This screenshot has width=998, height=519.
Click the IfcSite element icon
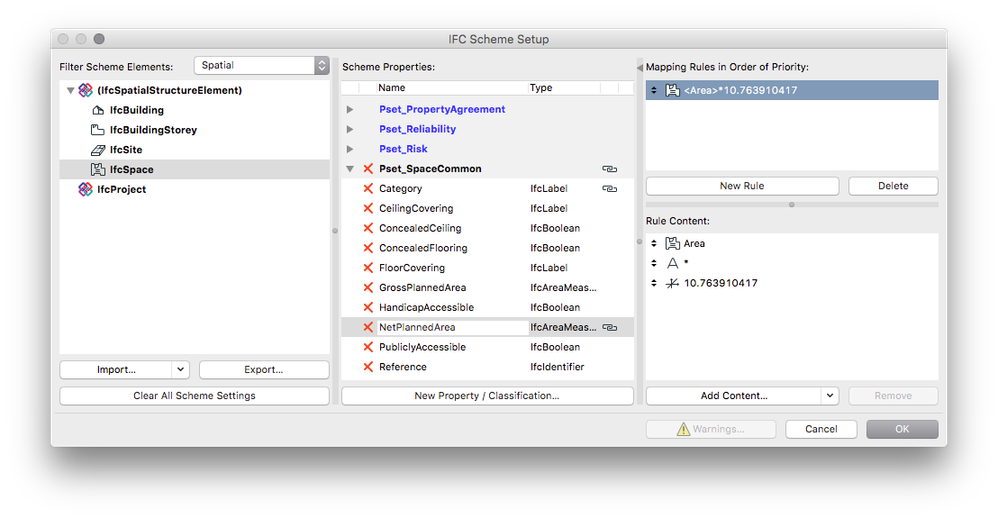pos(98,150)
